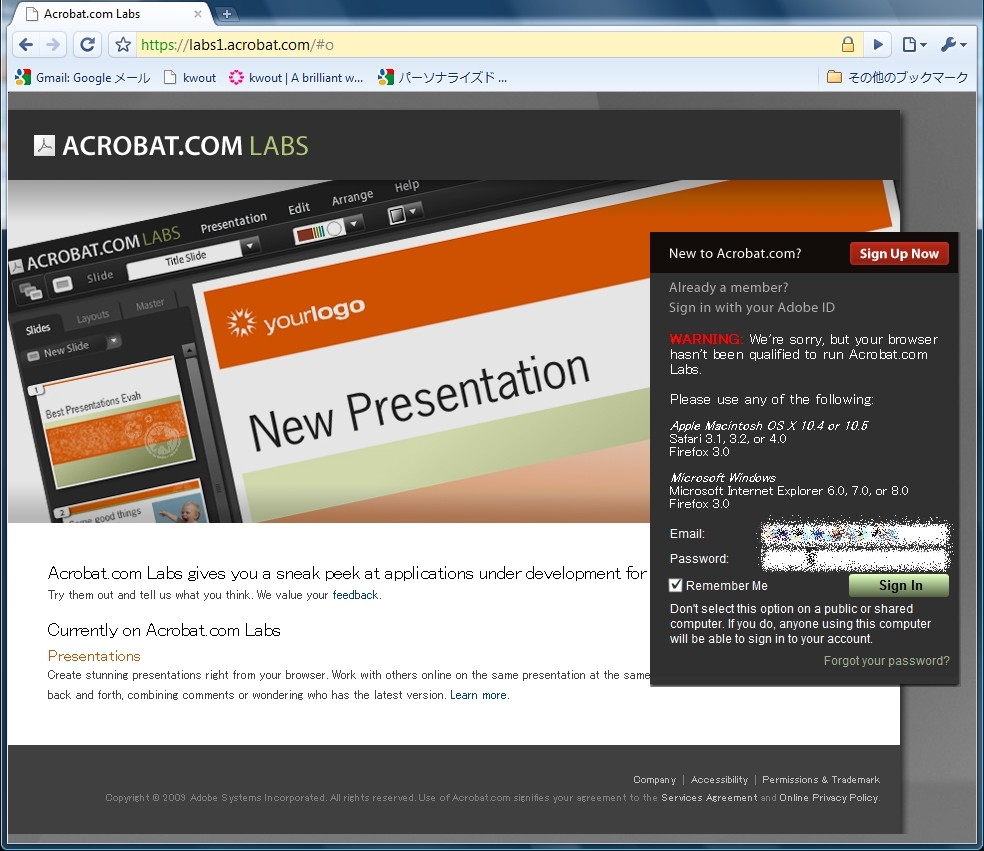
Task: Click the color theme swatch in preview toolbar
Action: click(x=319, y=232)
